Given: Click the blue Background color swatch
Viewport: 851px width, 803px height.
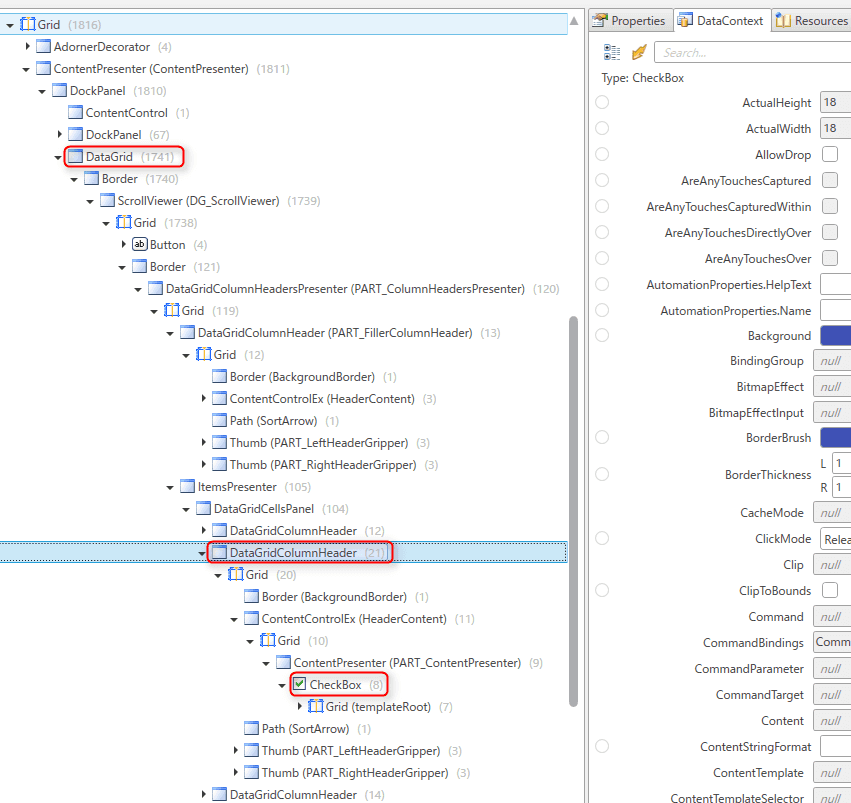Looking at the screenshot, I should [838, 335].
